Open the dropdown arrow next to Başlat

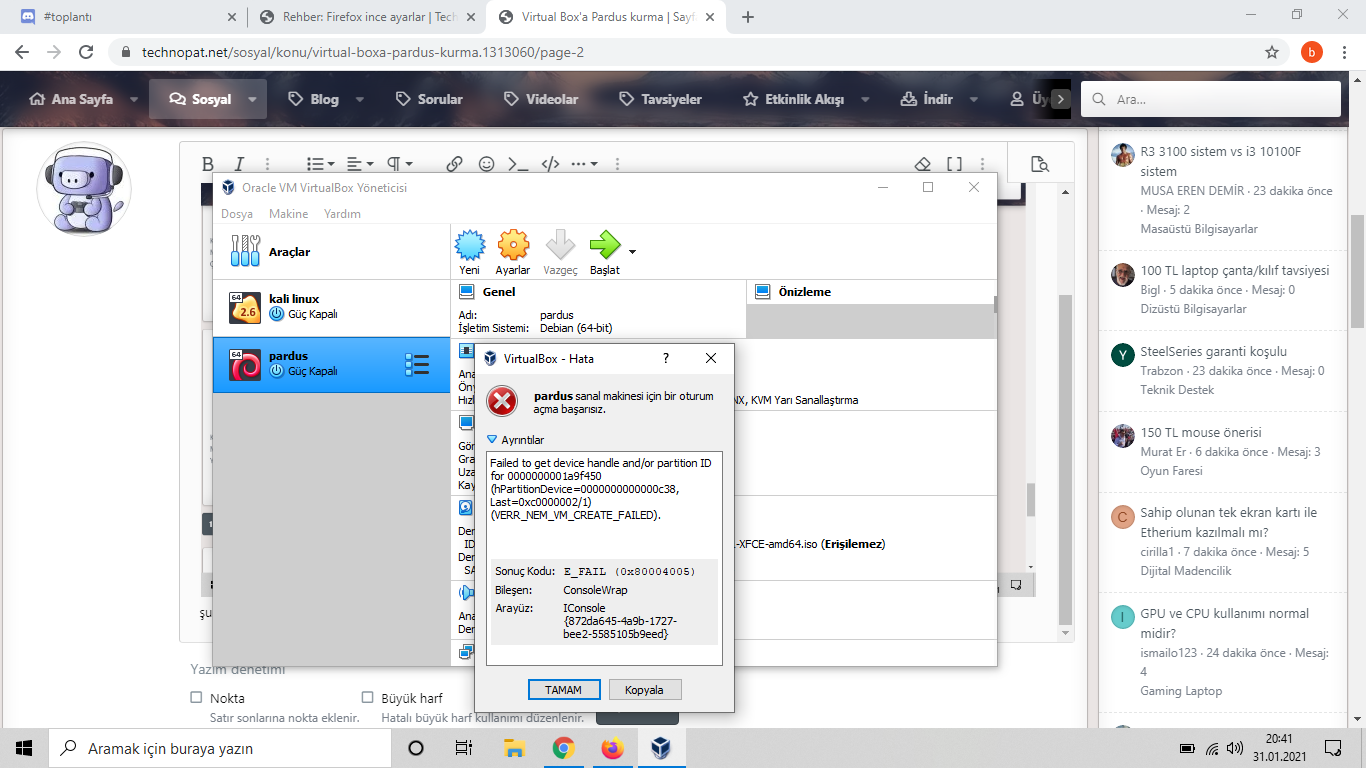coord(632,251)
